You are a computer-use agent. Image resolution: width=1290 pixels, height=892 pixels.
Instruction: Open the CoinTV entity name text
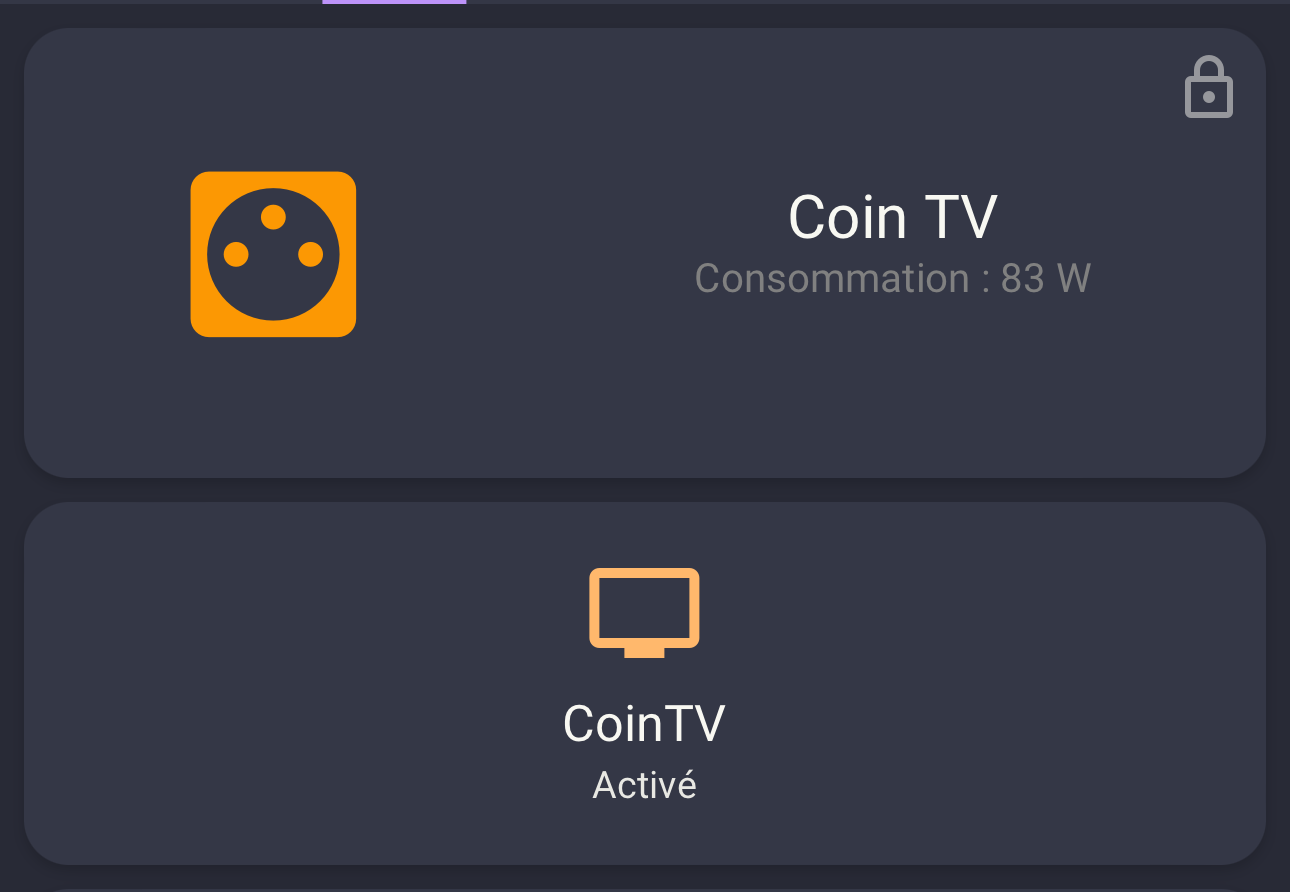tap(644, 723)
